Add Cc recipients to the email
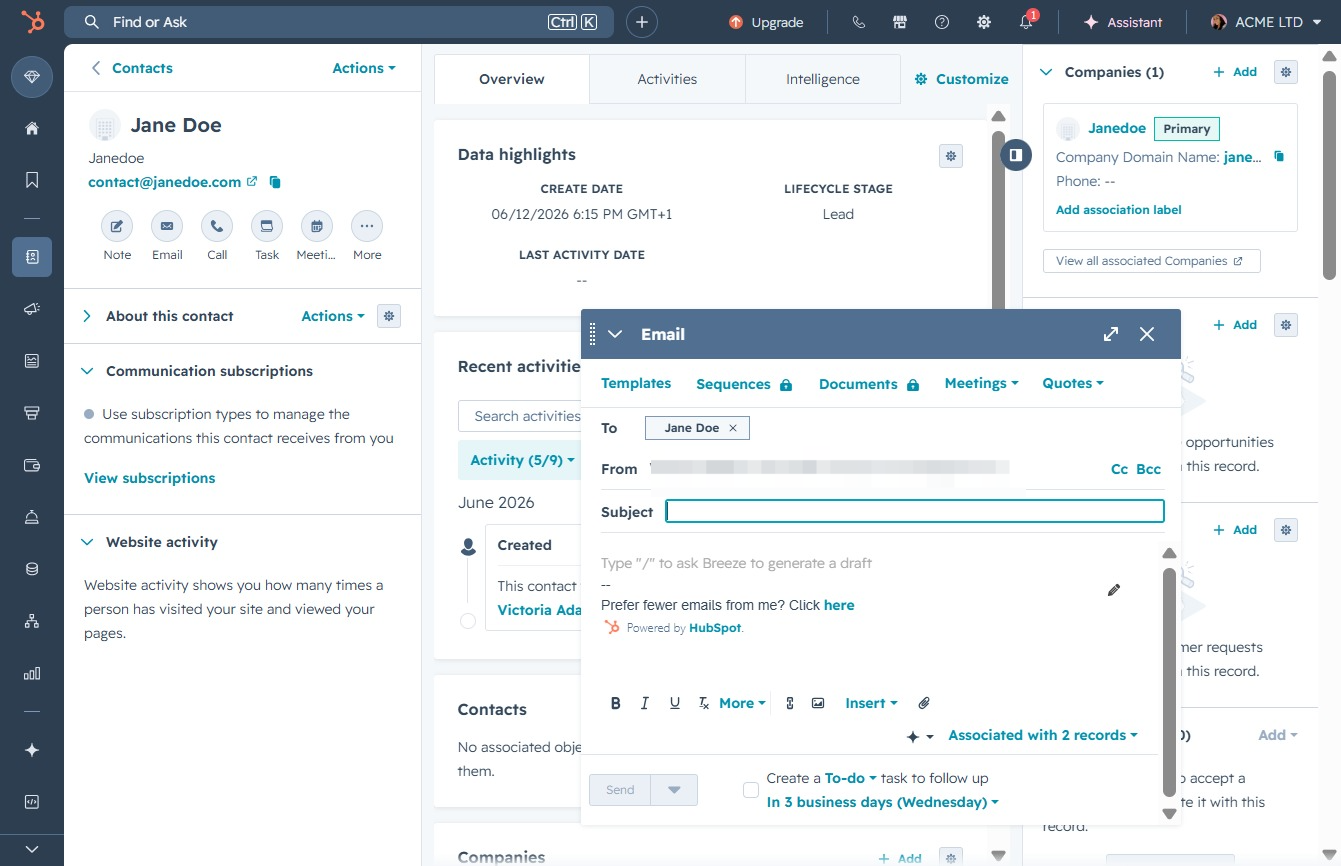Image resolution: width=1341 pixels, height=866 pixels. [1119, 469]
